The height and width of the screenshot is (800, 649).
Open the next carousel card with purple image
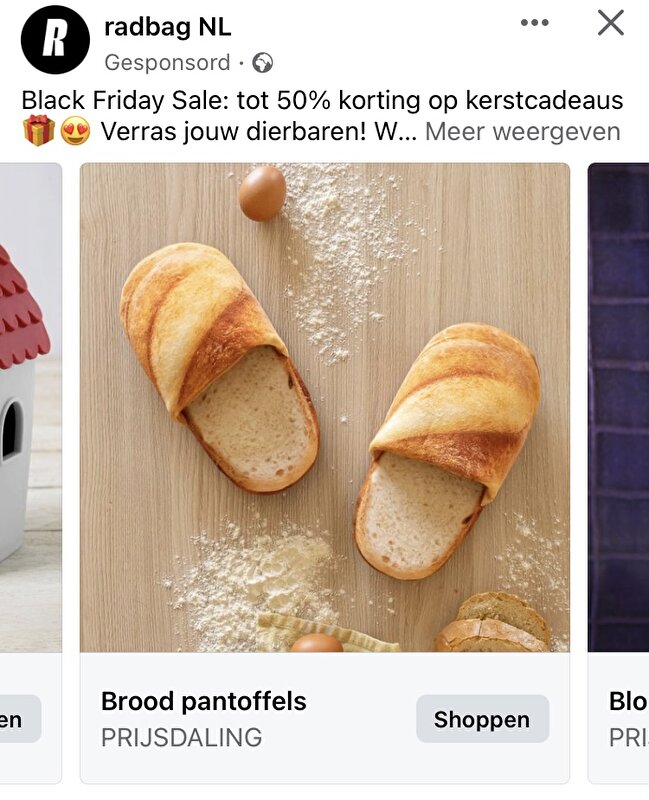618,407
